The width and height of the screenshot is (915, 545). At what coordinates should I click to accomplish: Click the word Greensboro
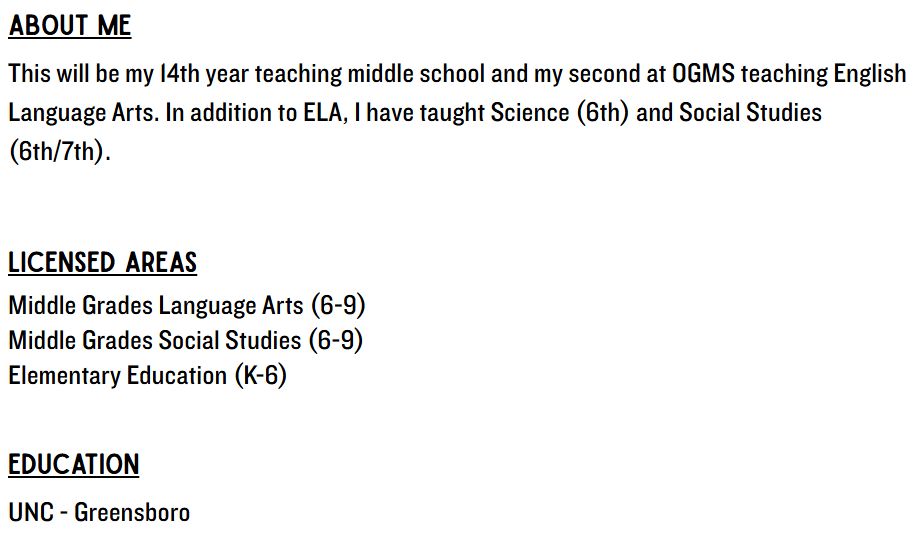132,513
